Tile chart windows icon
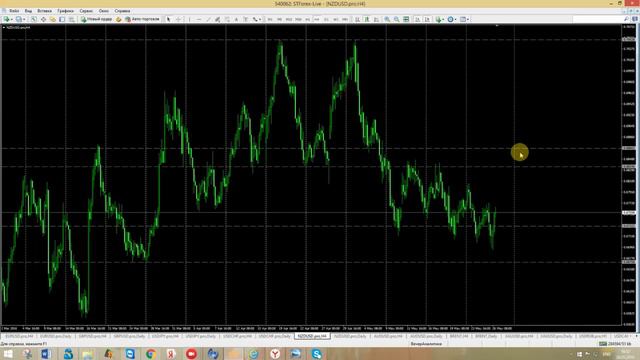640x360 pixels. coord(406,19)
